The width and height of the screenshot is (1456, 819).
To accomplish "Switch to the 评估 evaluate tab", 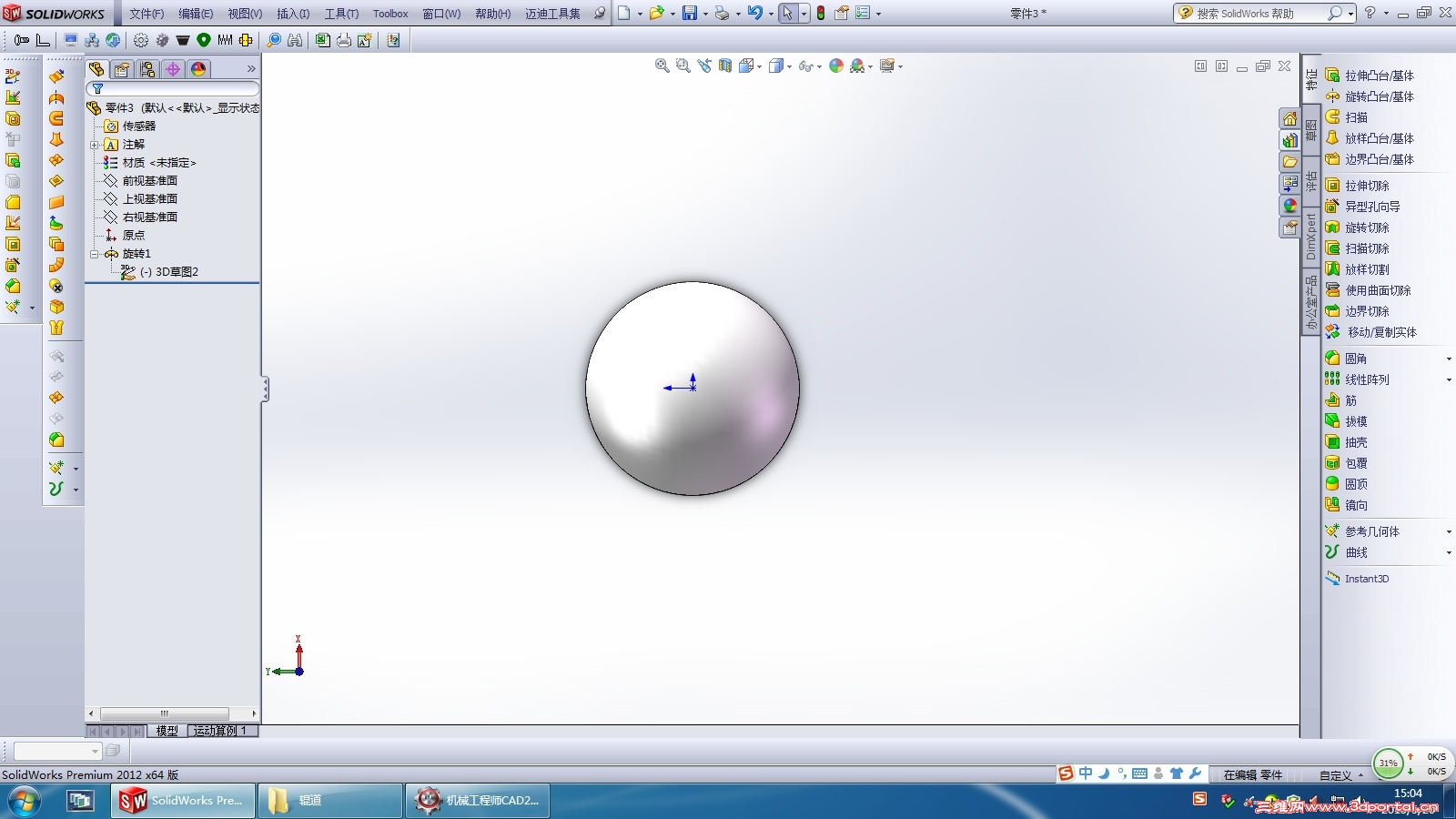I will click(x=1311, y=180).
